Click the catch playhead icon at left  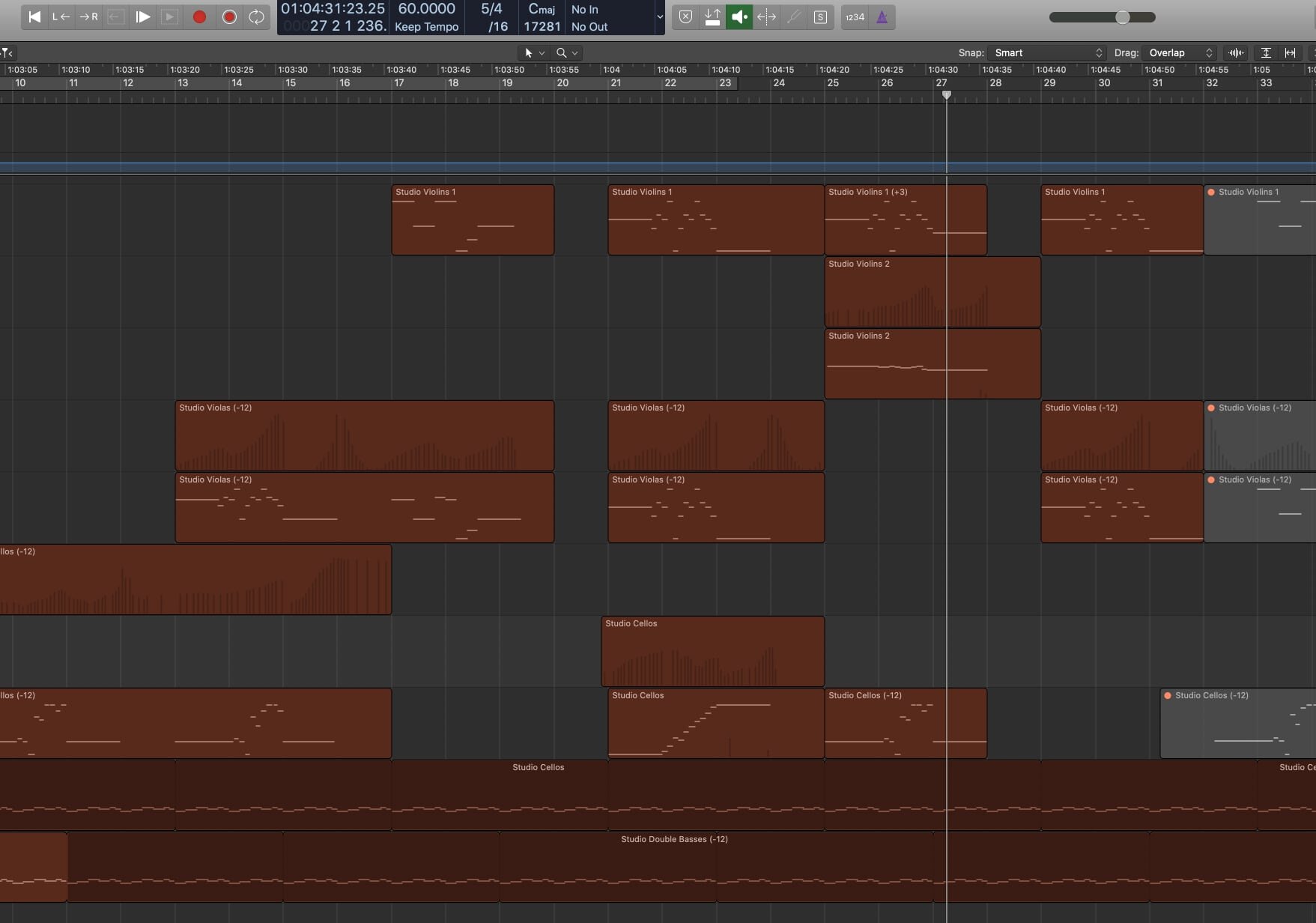coord(7,52)
